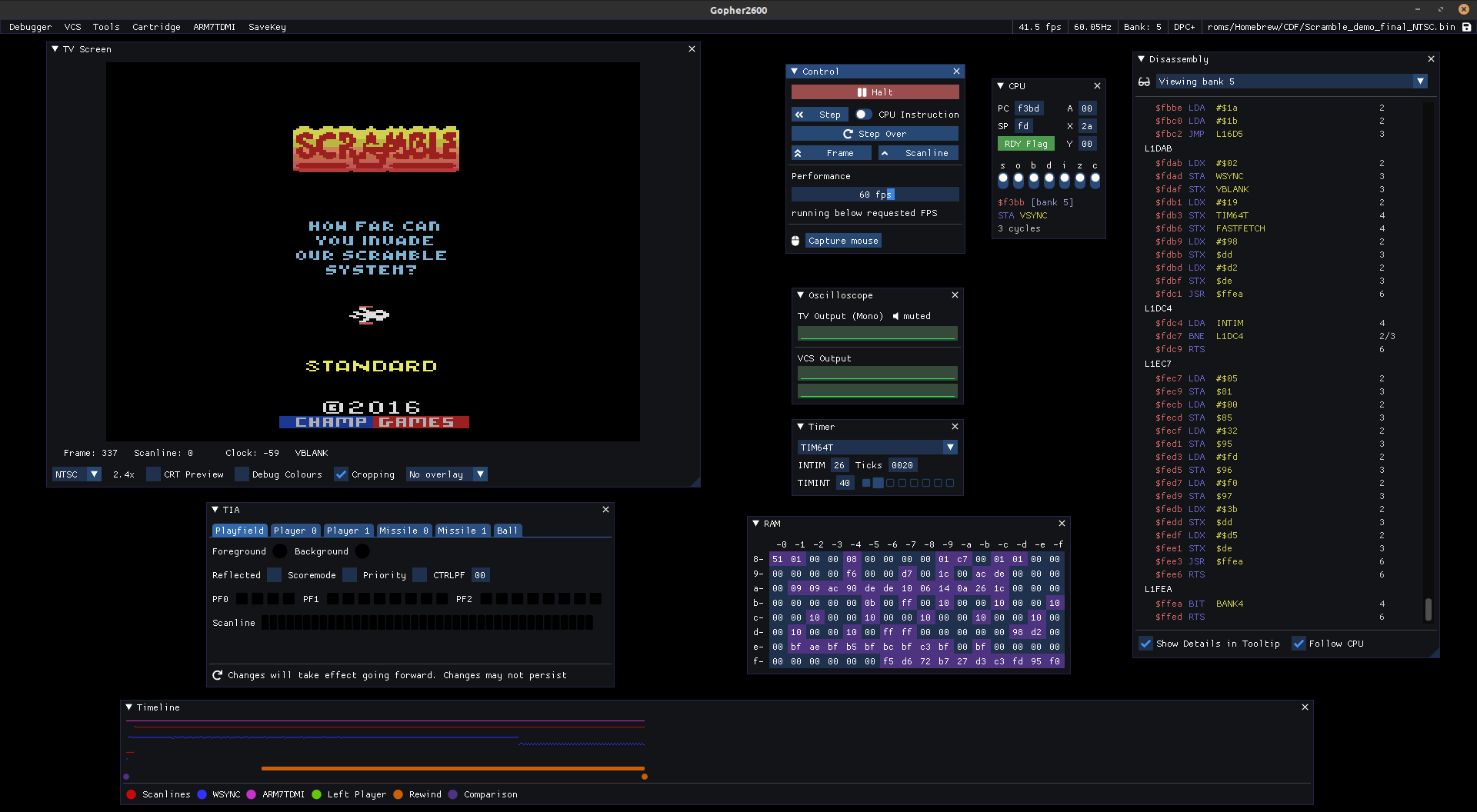This screenshot has width=1477, height=812.
Task: Enable the Debug Colours checkbox
Action: 242,474
